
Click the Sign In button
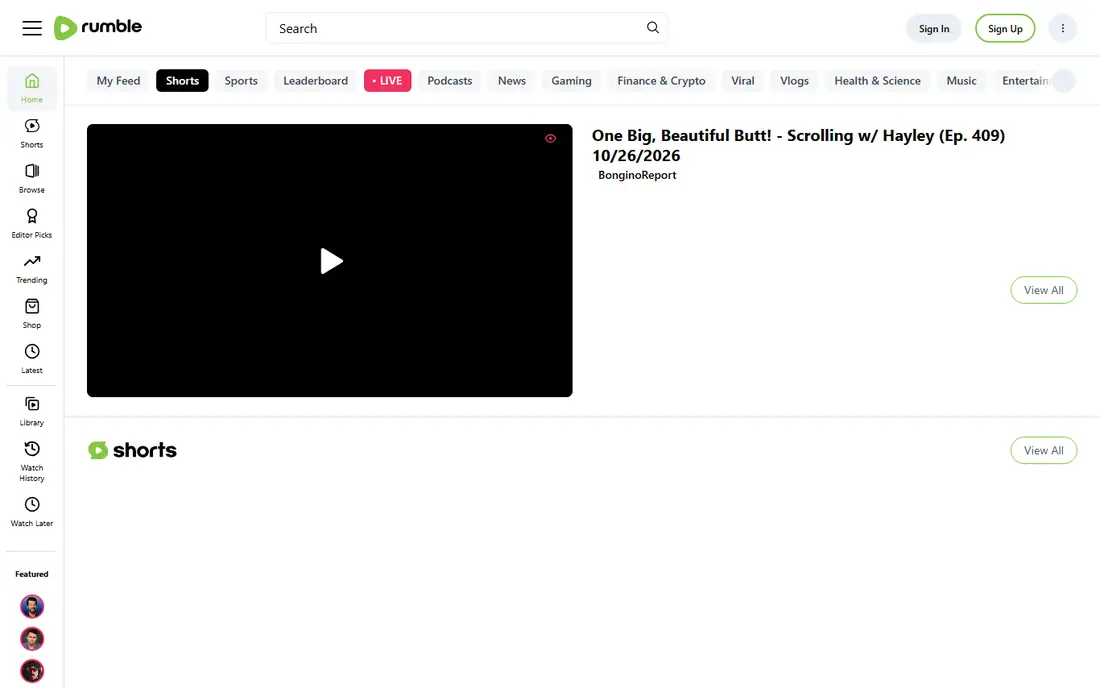(934, 29)
